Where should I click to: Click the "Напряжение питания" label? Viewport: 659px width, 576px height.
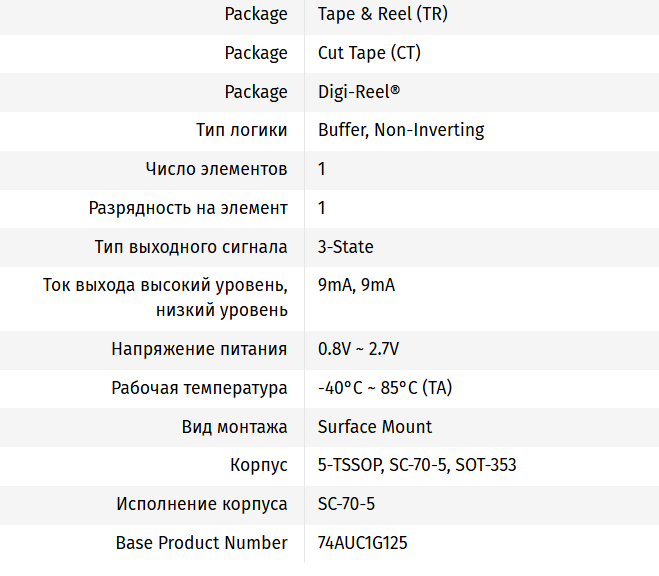click(200, 349)
